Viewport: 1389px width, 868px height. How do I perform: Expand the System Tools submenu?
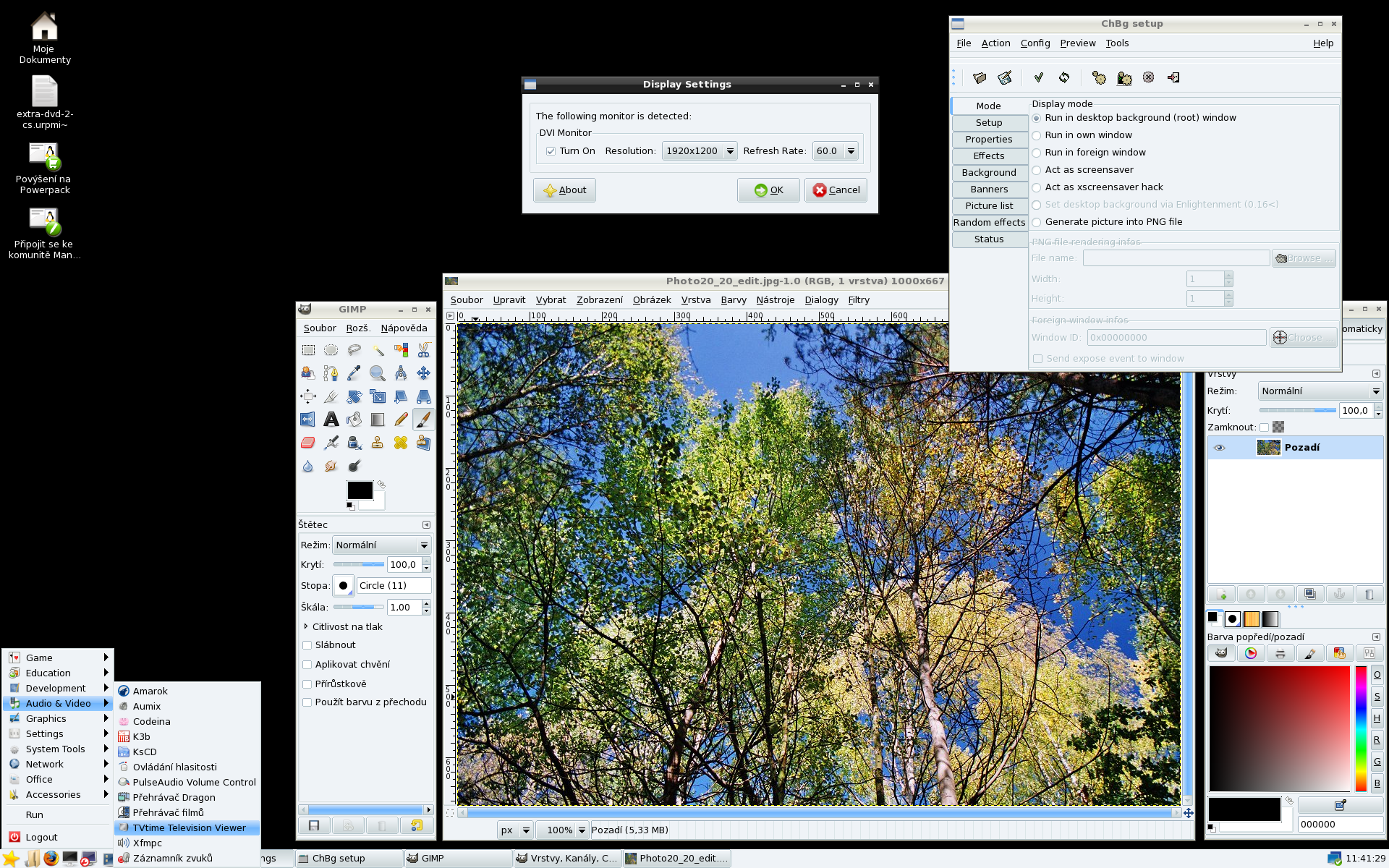pos(59,749)
